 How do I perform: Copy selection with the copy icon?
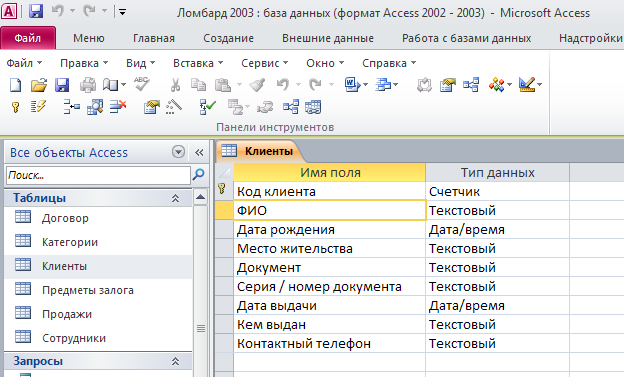tap(198, 85)
